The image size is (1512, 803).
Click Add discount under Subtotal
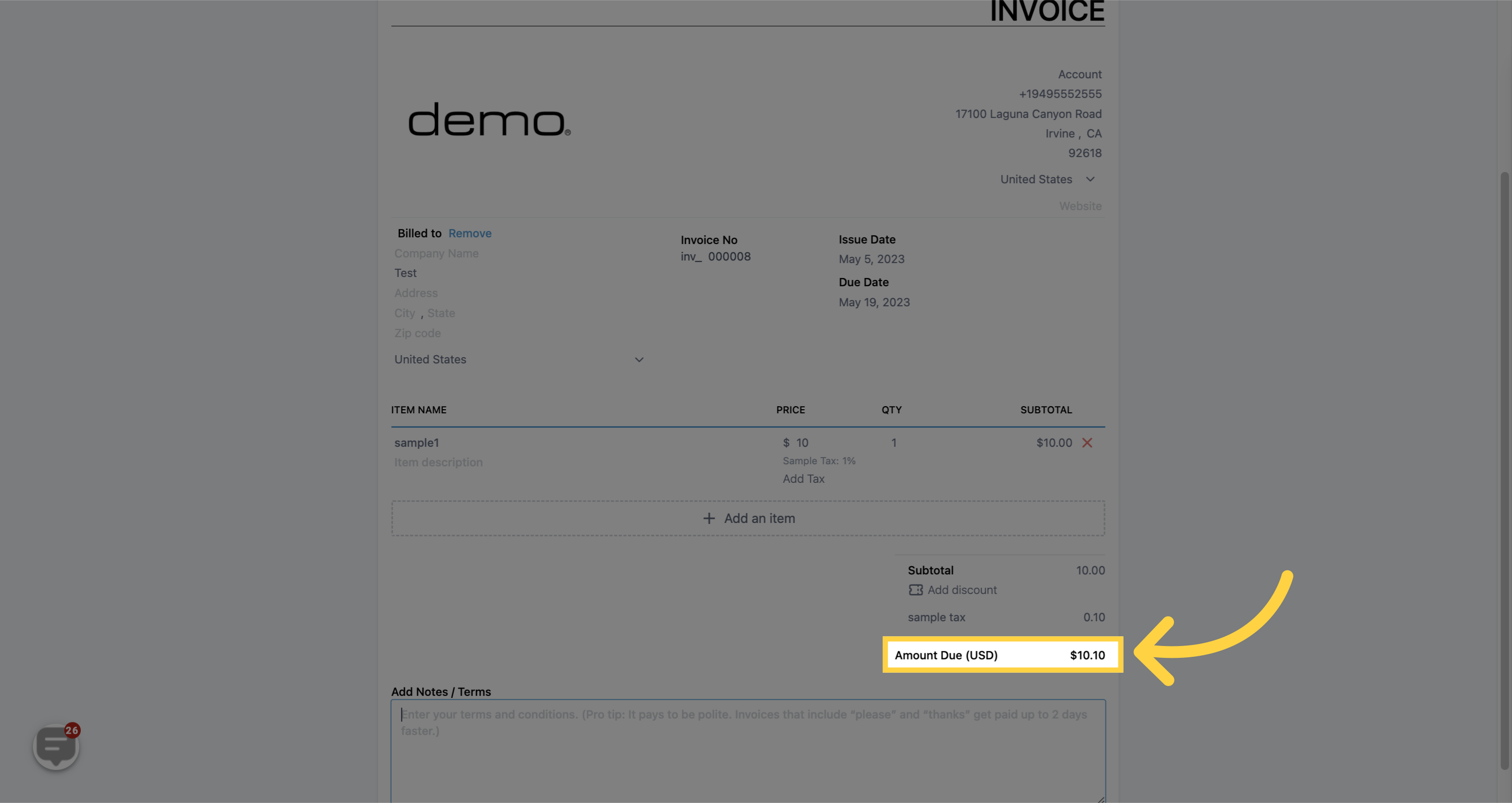(x=962, y=590)
